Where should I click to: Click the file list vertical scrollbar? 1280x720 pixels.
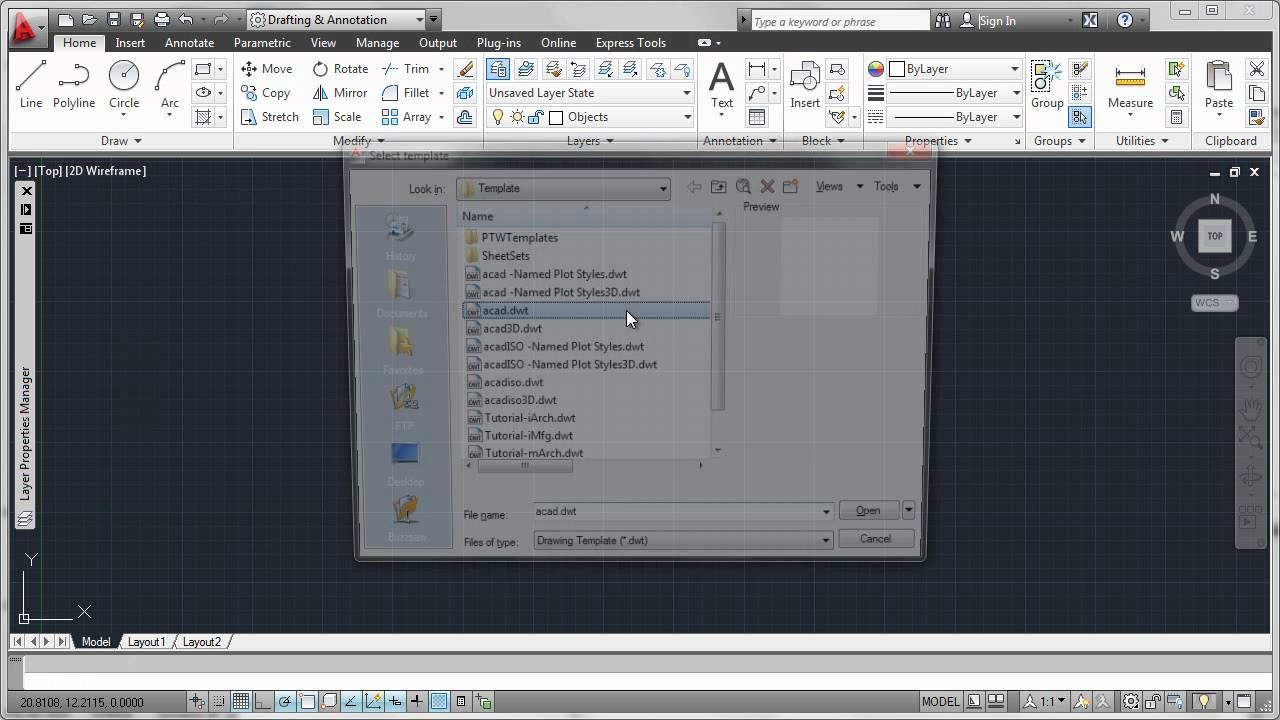(717, 316)
